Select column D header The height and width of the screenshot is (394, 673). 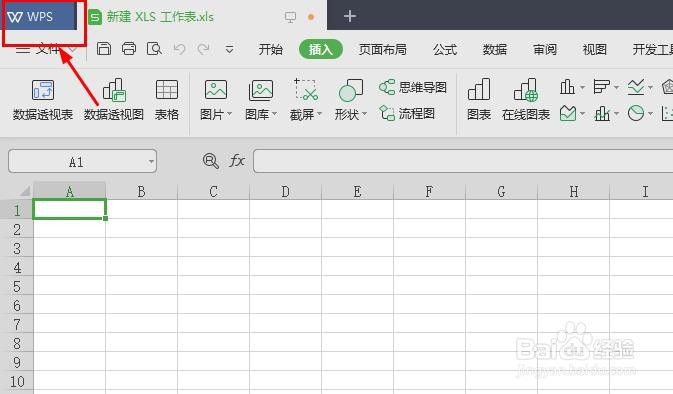285,191
